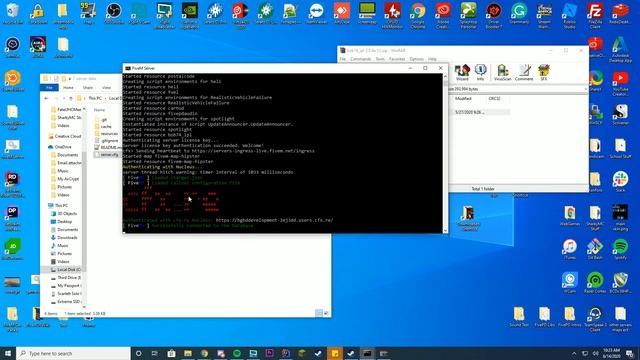Open Razer Cortex desktop shortcut
640x360 pixels.
[x=595, y=283]
